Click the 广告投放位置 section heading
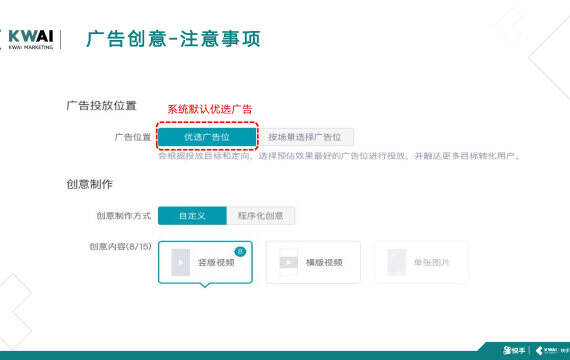The height and width of the screenshot is (360, 570). 101,106
